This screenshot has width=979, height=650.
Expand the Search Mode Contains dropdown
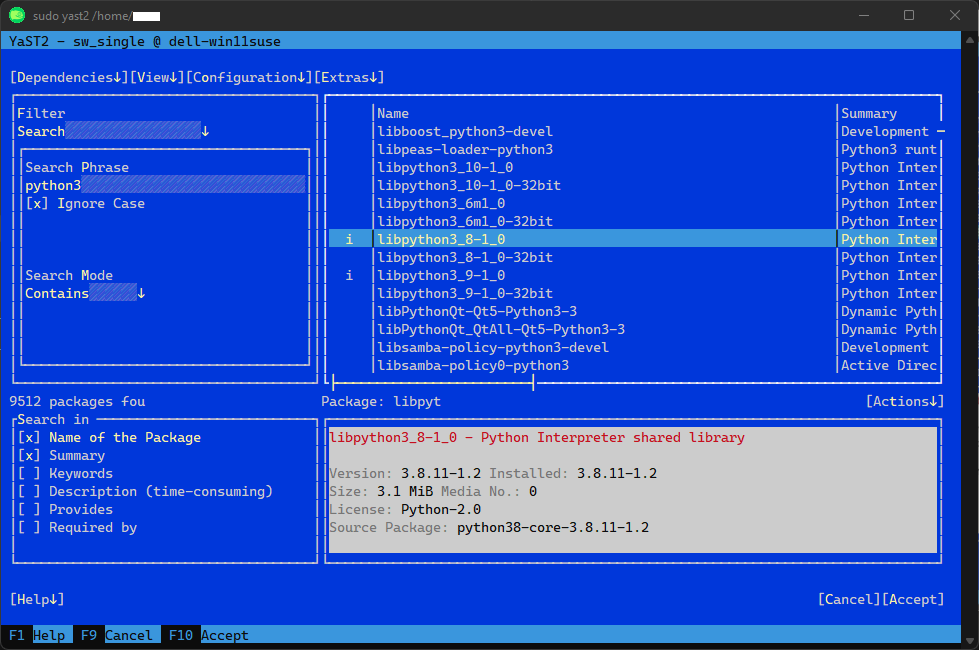coord(85,293)
